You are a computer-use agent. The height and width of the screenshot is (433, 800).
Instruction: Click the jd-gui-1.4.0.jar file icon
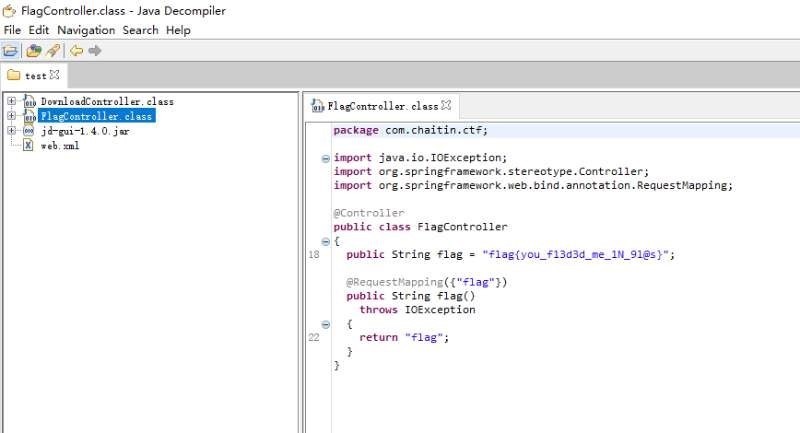pos(29,131)
